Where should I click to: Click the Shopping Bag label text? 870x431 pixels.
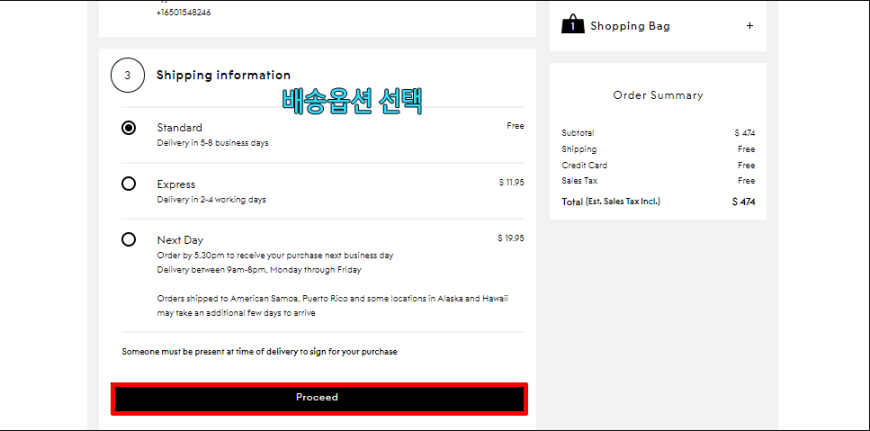(630, 26)
